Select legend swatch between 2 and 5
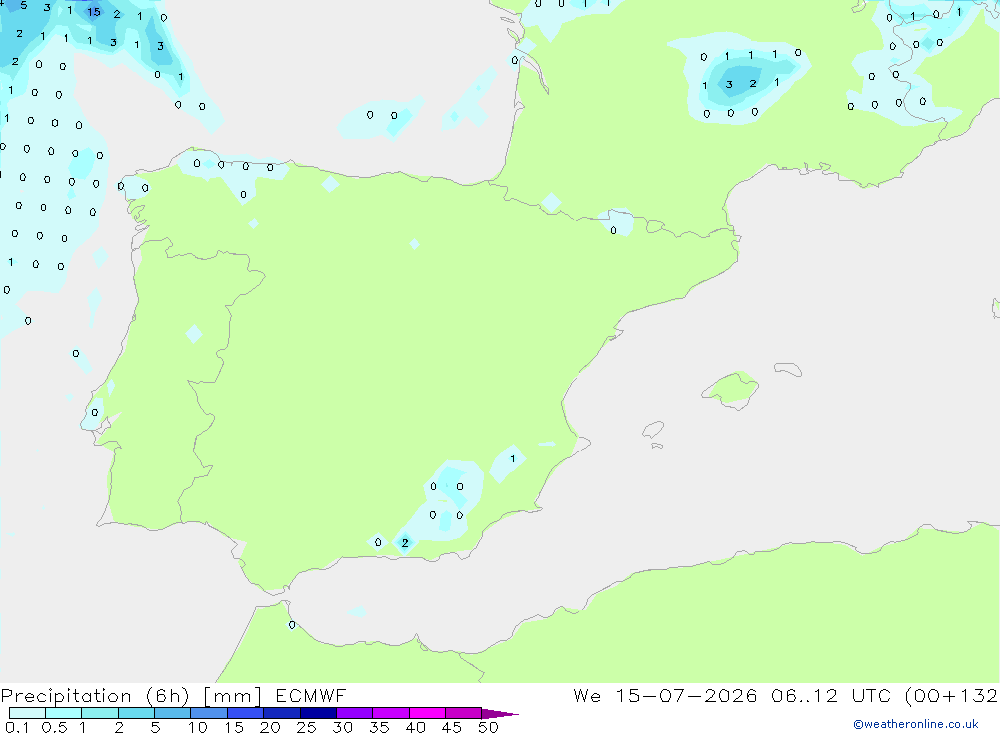Image resolution: width=1000 pixels, height=733 pixels. click(x=136, y=713)
